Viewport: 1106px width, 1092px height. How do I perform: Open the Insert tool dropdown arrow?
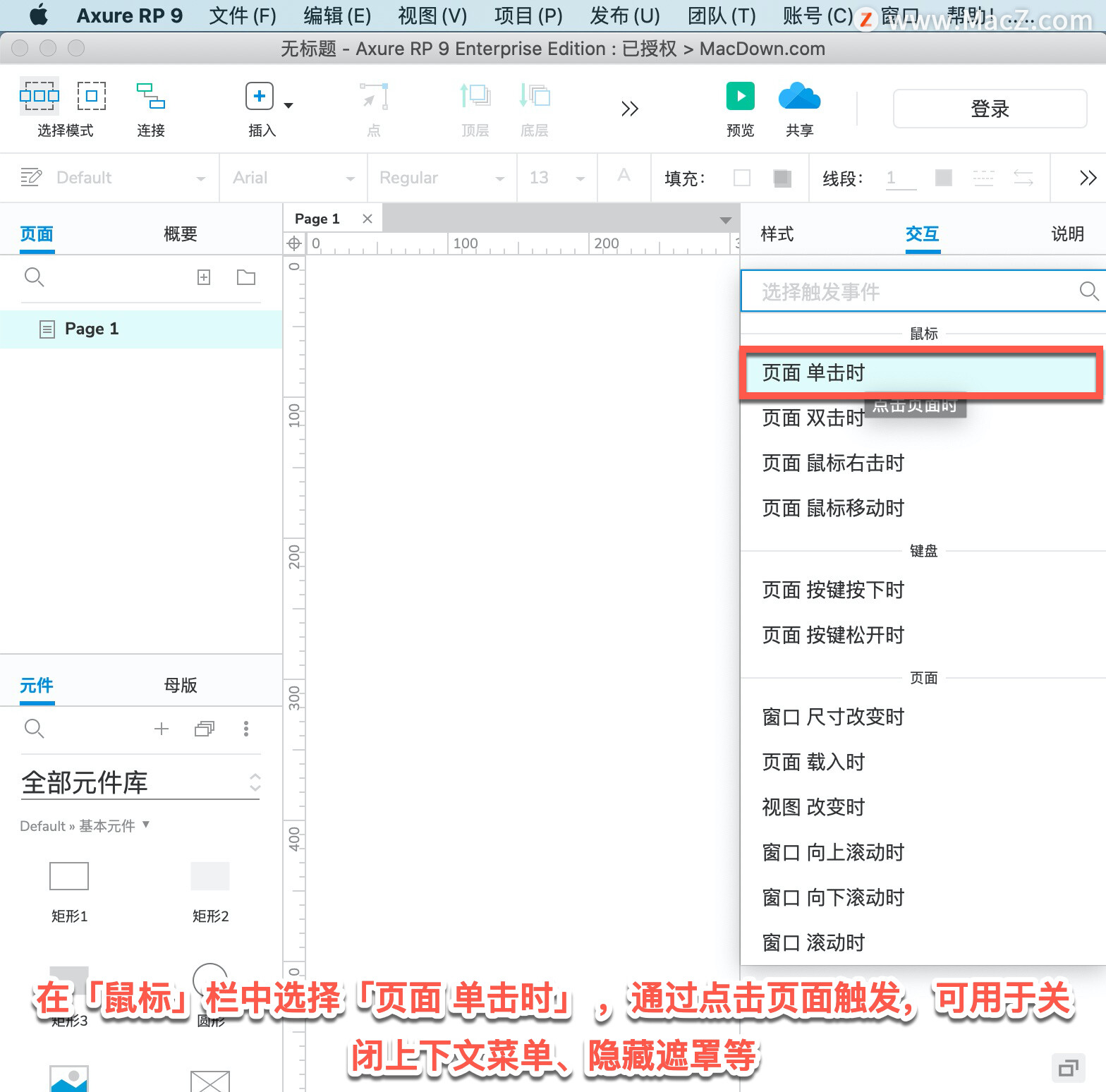point(288,106)
